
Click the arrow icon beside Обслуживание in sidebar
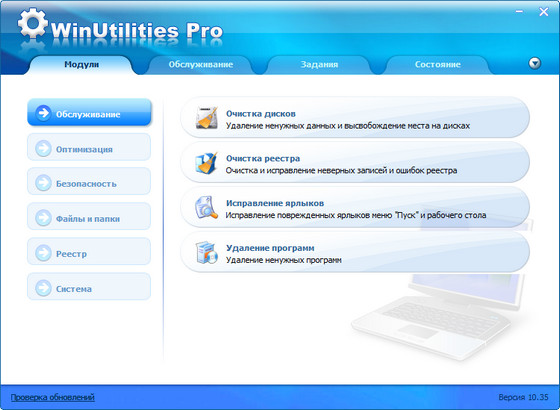point(43,113)
